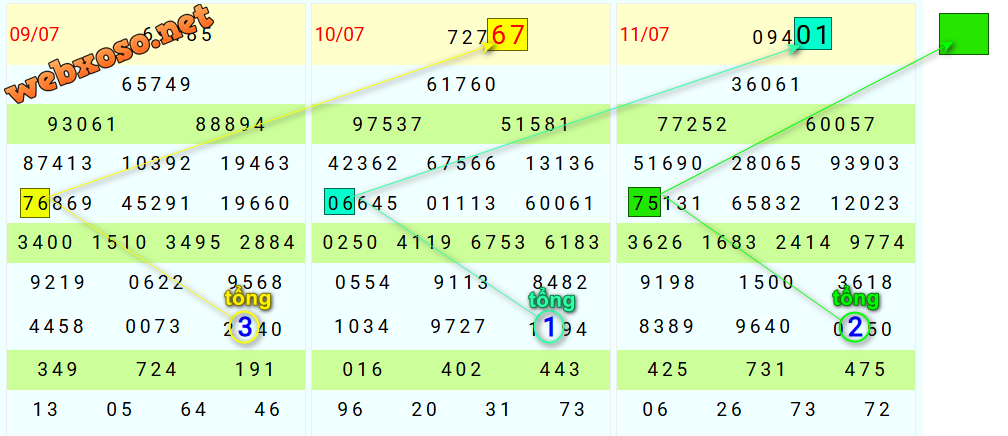This screenshot has width=1008, height=436.
Task: Click number 36061 in 11/07 column
Action: (x=766, y=84)
